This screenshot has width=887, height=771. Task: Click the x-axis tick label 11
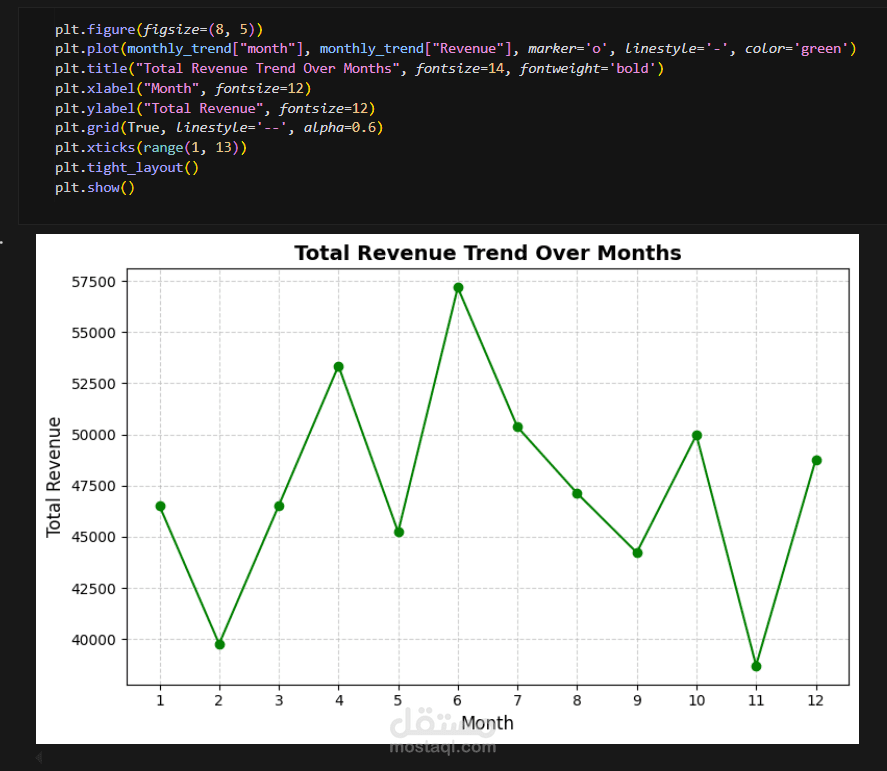point(756,700)
